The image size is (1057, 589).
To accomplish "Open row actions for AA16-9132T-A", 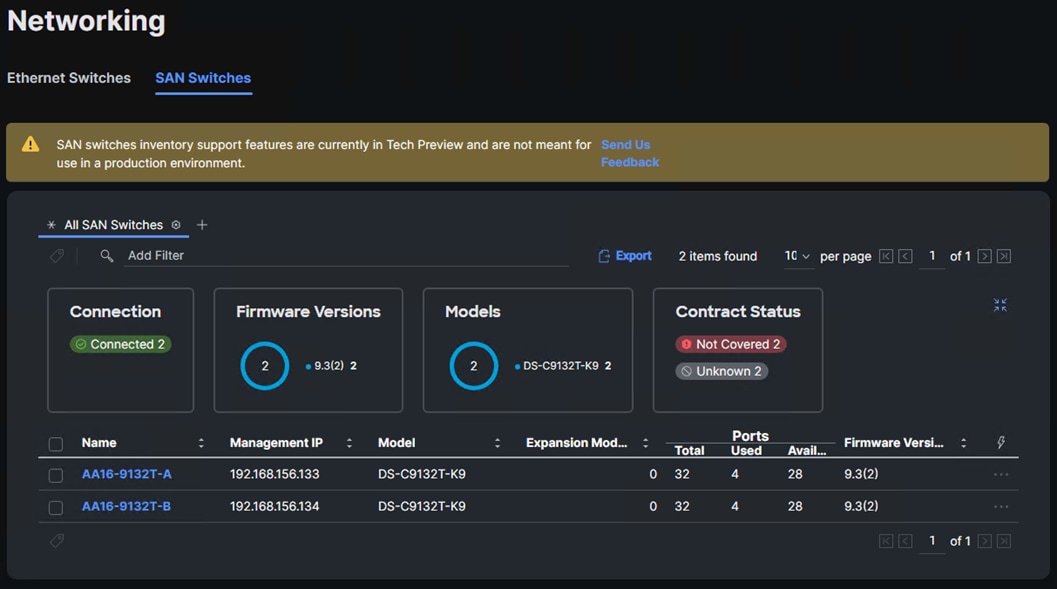I will point(1001,474).
